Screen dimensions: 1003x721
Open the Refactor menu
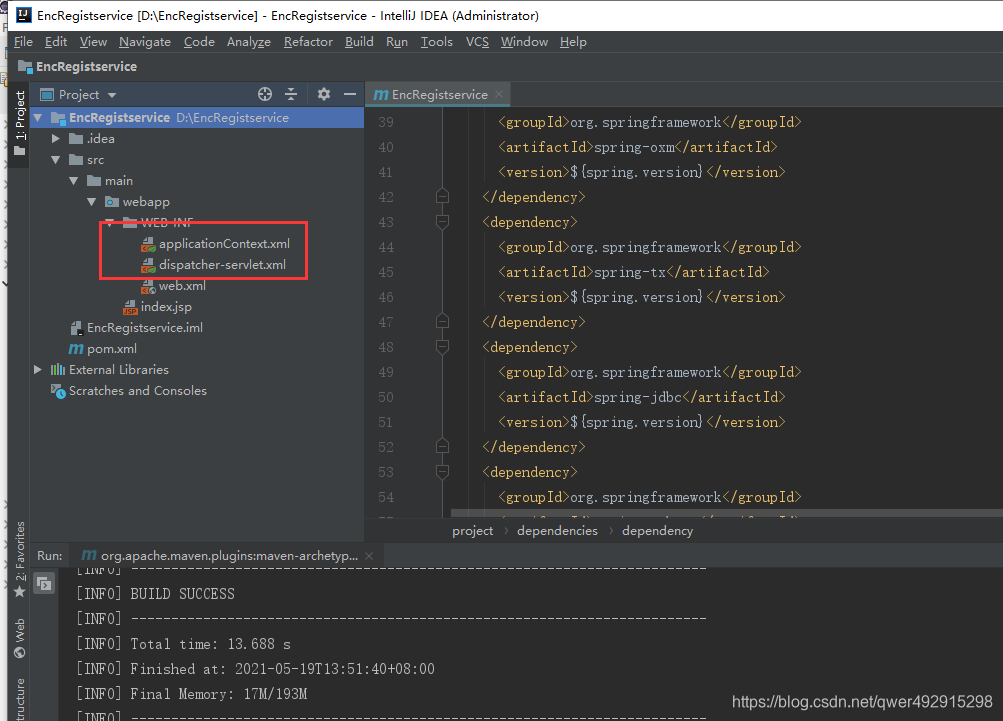[308, 42]
